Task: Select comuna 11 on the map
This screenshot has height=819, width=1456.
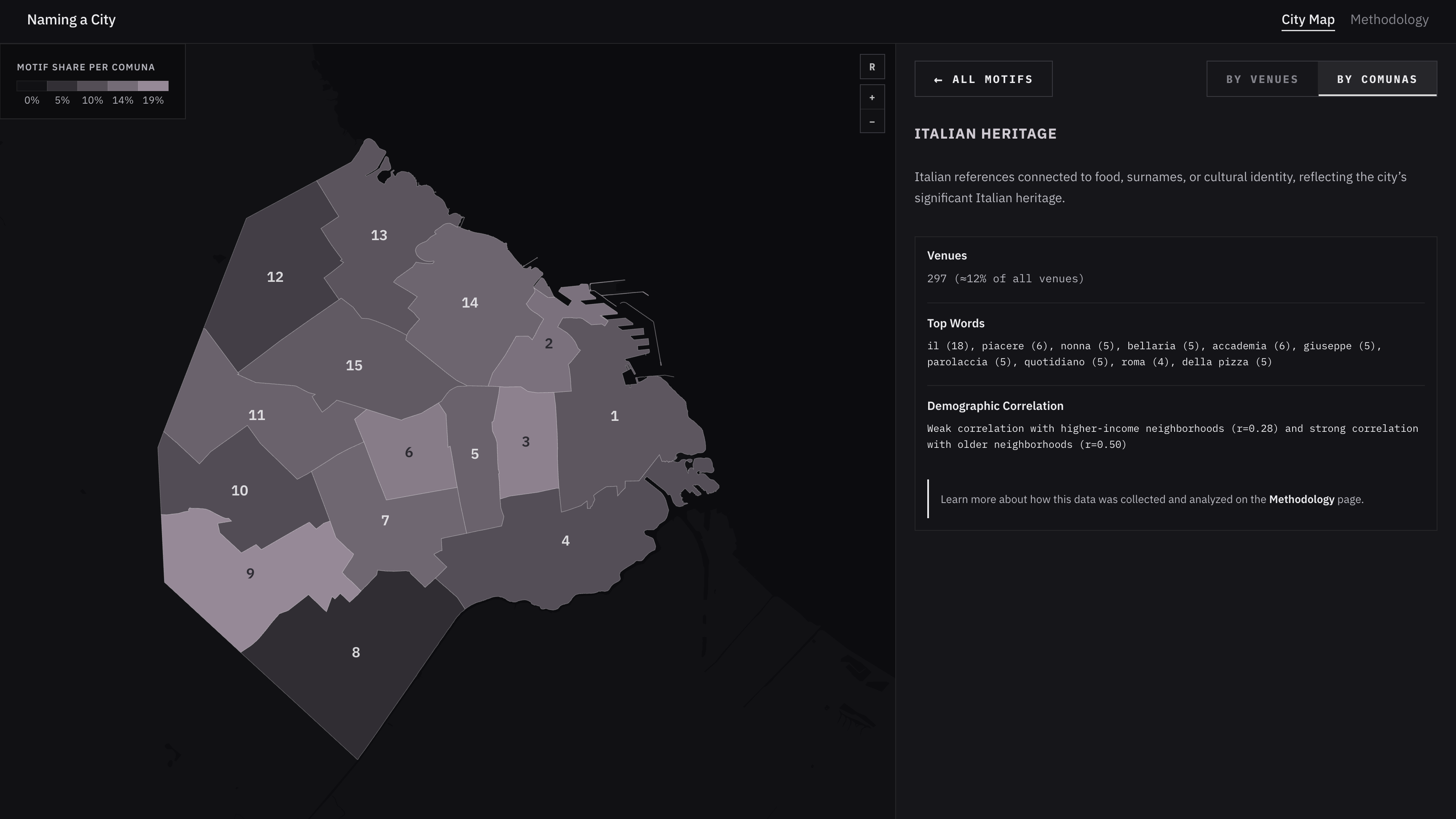Action: pos(257,415)
